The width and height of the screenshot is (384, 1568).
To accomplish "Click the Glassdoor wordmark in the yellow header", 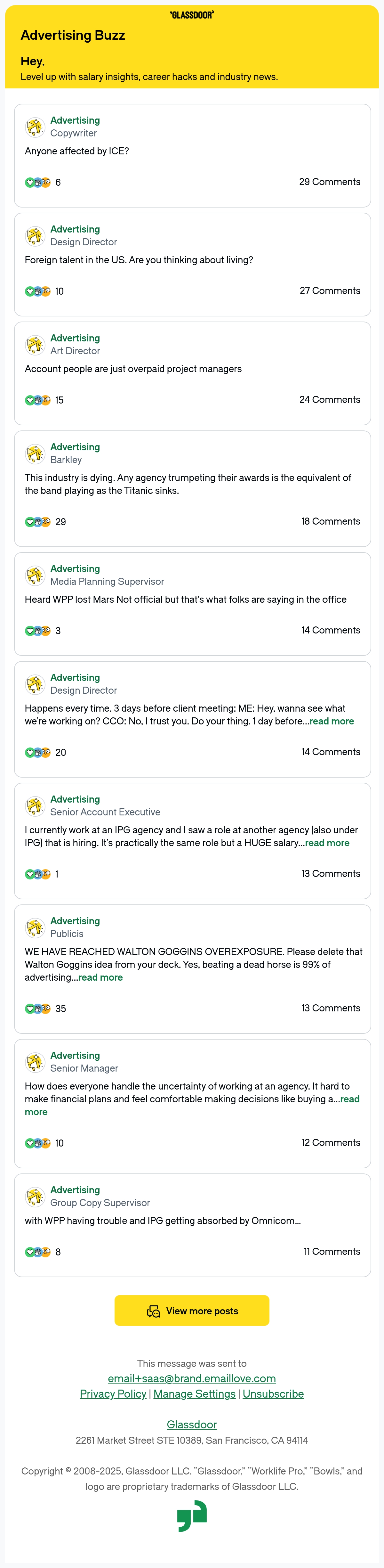I will point(192,15).
